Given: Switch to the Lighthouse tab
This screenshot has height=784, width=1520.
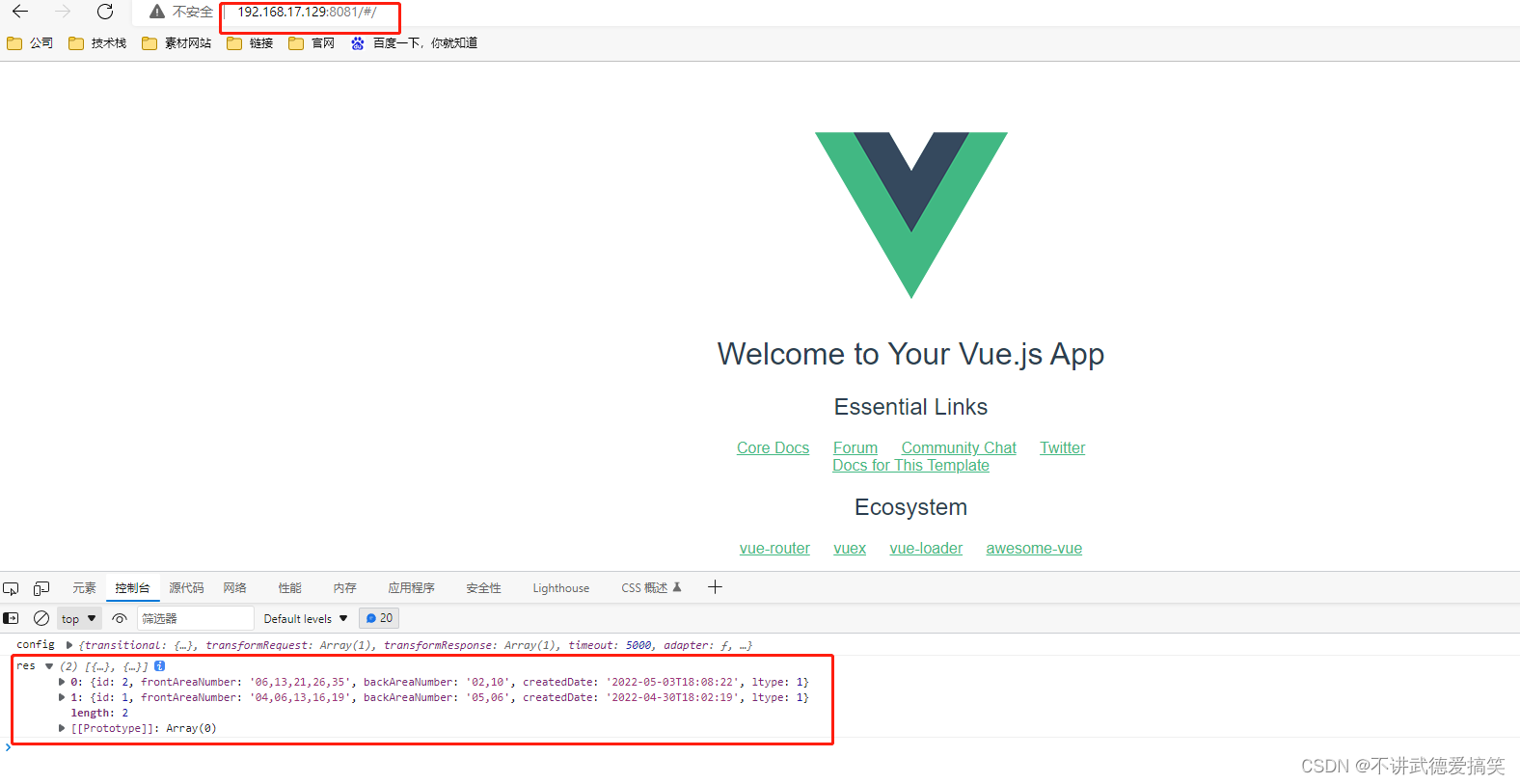Looking at the screenshot, I should 561,588.
